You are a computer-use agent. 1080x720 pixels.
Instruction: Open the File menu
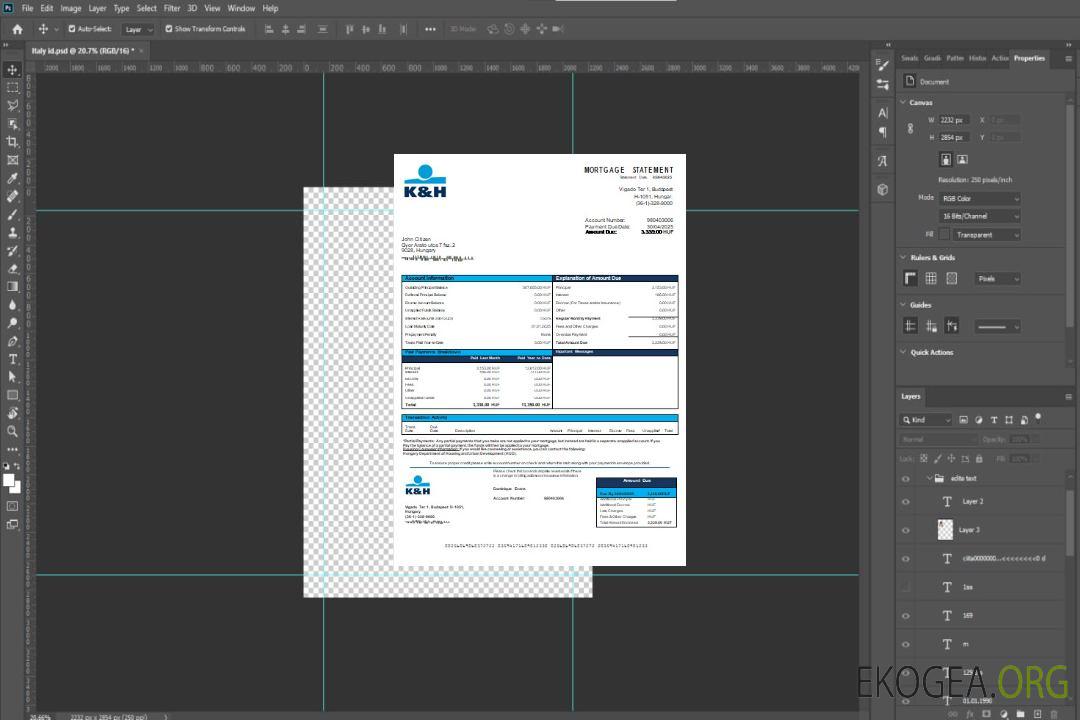[27, 8]
